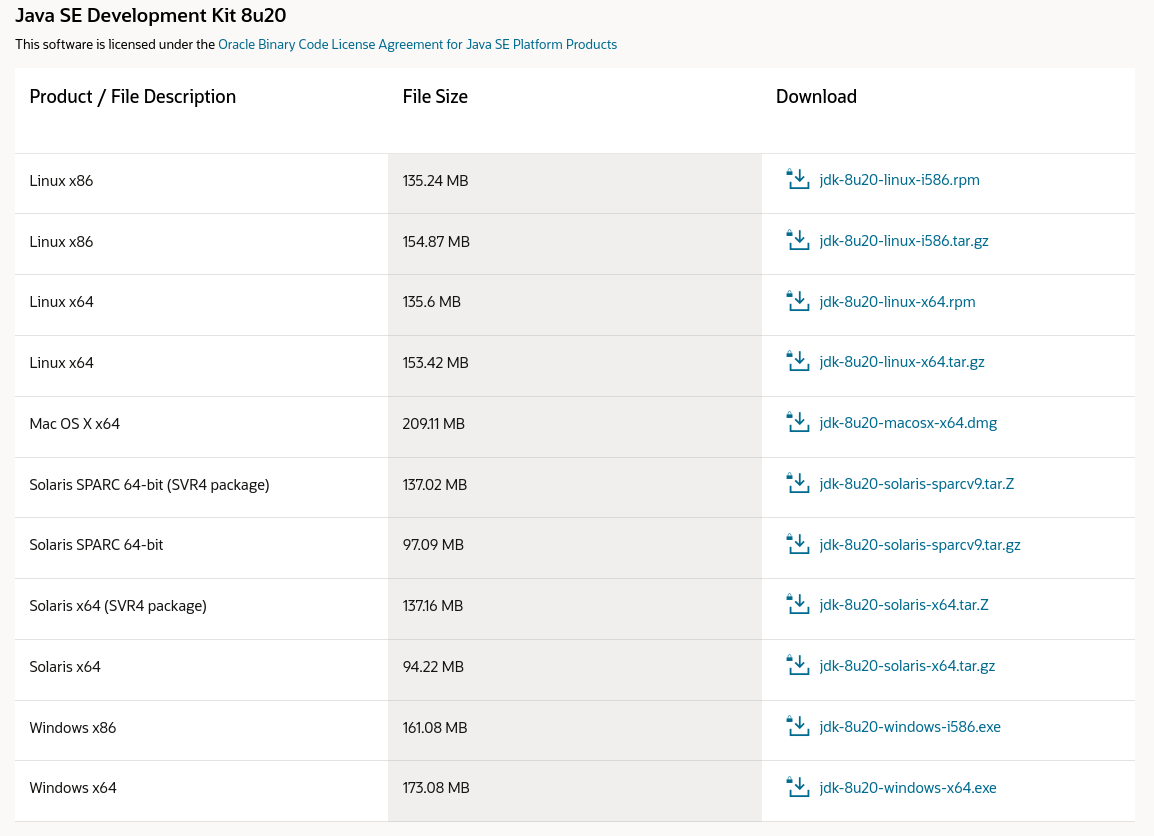This screenshot has width=1154, height=836.
Task: Select Solaris SPARC 64-bit (SVR4 package) text
Action: pos(149,485)
